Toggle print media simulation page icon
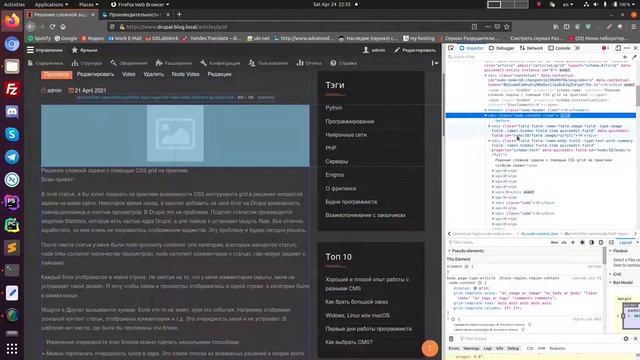This screenshot has height=360, width=640. tap(601, 242)
